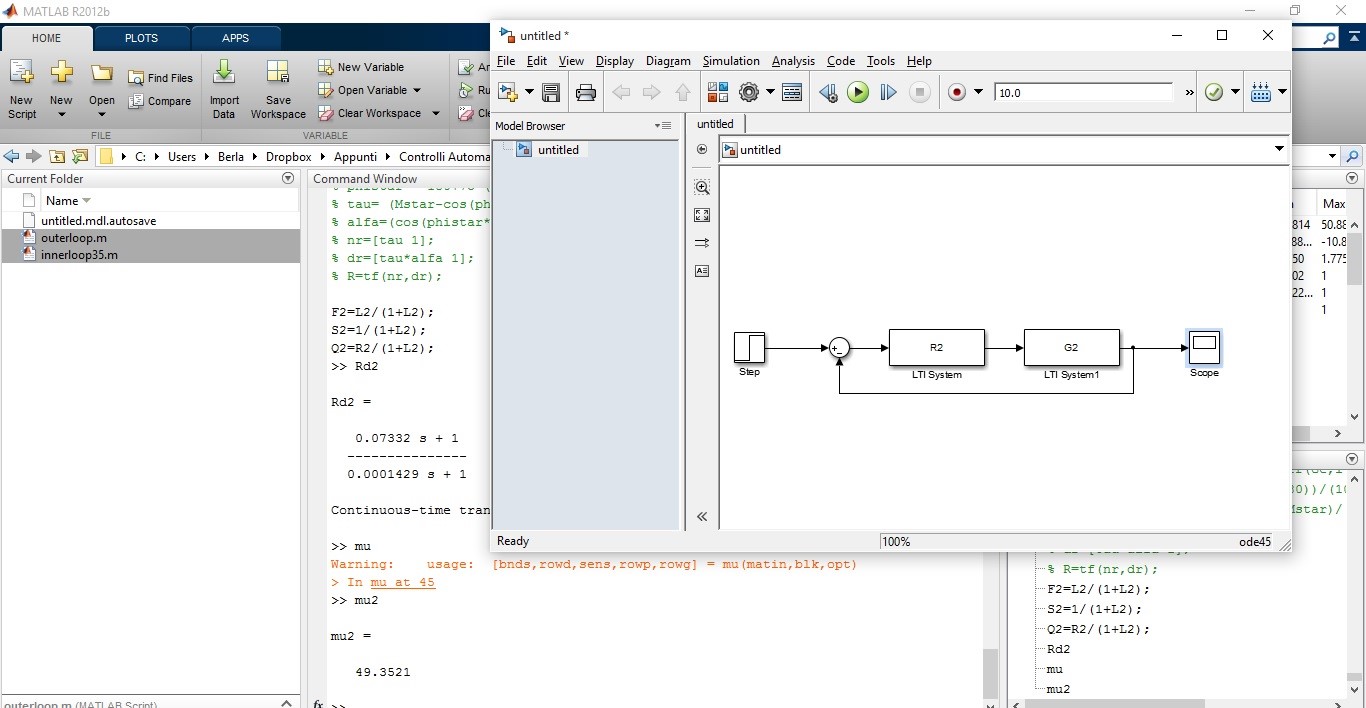
Task: Click the Fit to View icon
Action: click(x=702, y=215)
